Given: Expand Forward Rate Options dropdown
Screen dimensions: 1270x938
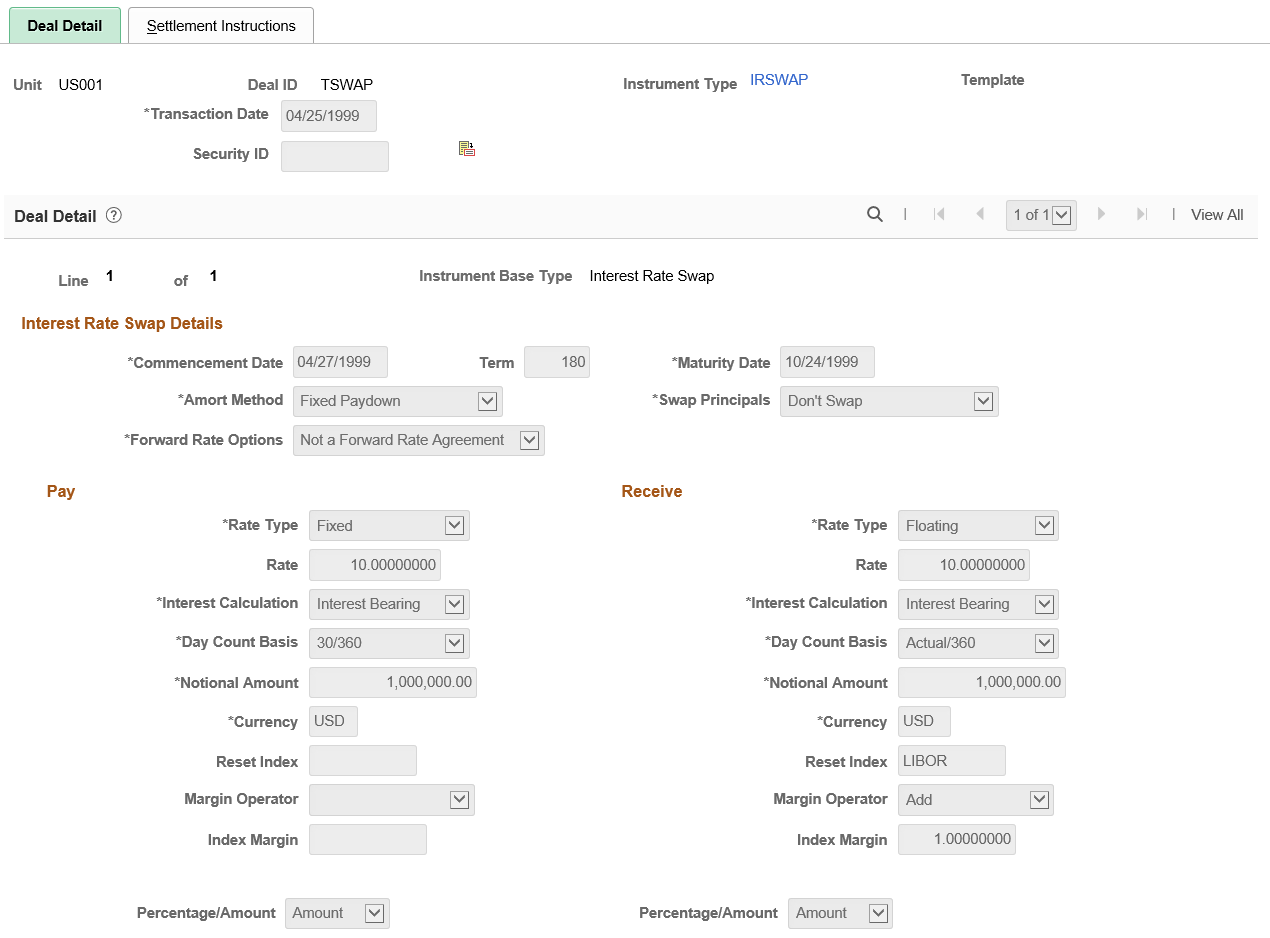Looking at the screenshot, I should (x=419, y=440).
